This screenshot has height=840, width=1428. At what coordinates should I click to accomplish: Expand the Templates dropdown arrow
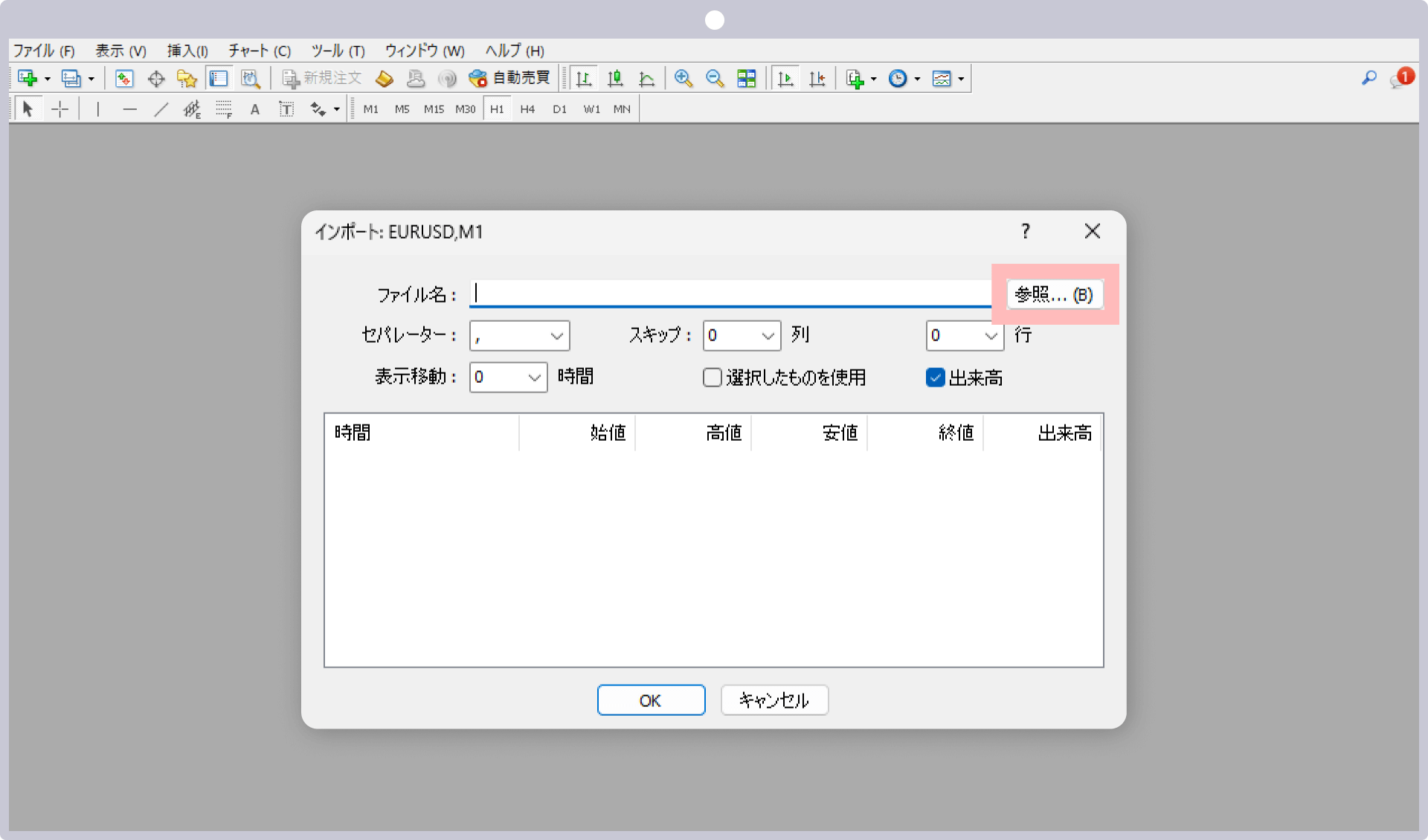pyautogui.click(x=961, y=79)
